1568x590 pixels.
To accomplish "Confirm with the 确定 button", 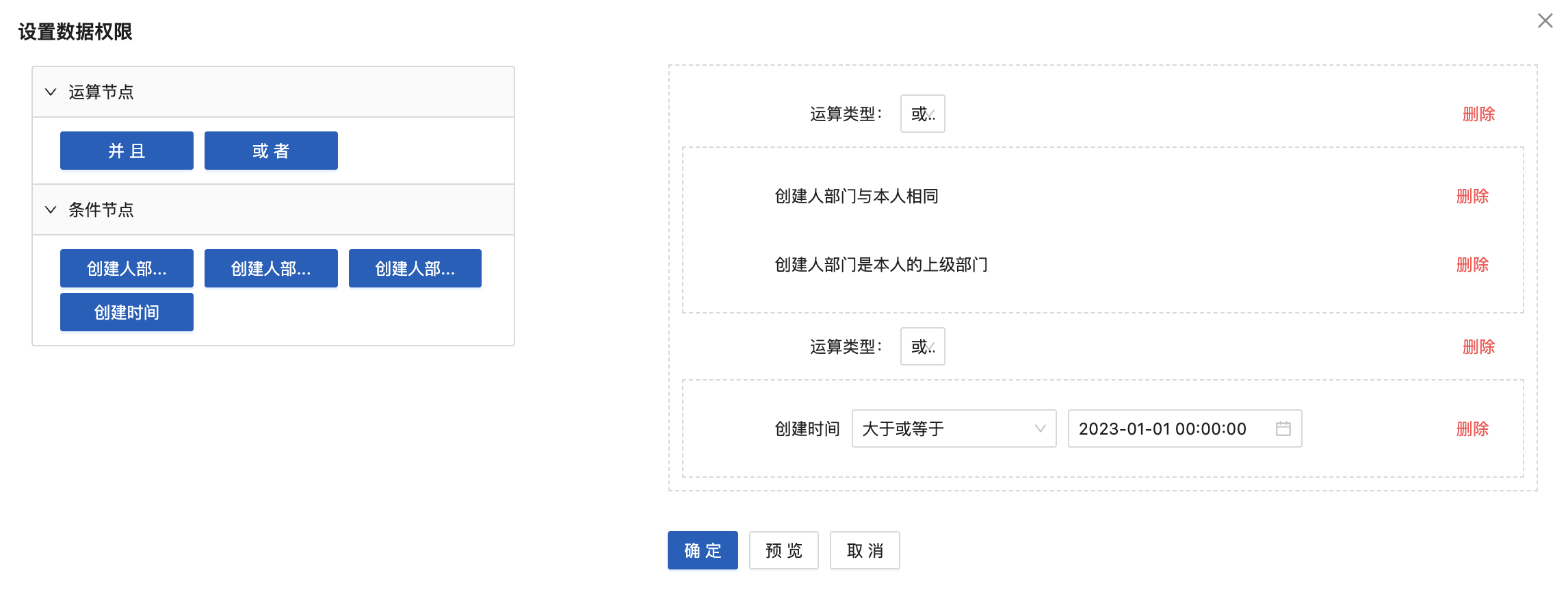I will coord(703,550).
